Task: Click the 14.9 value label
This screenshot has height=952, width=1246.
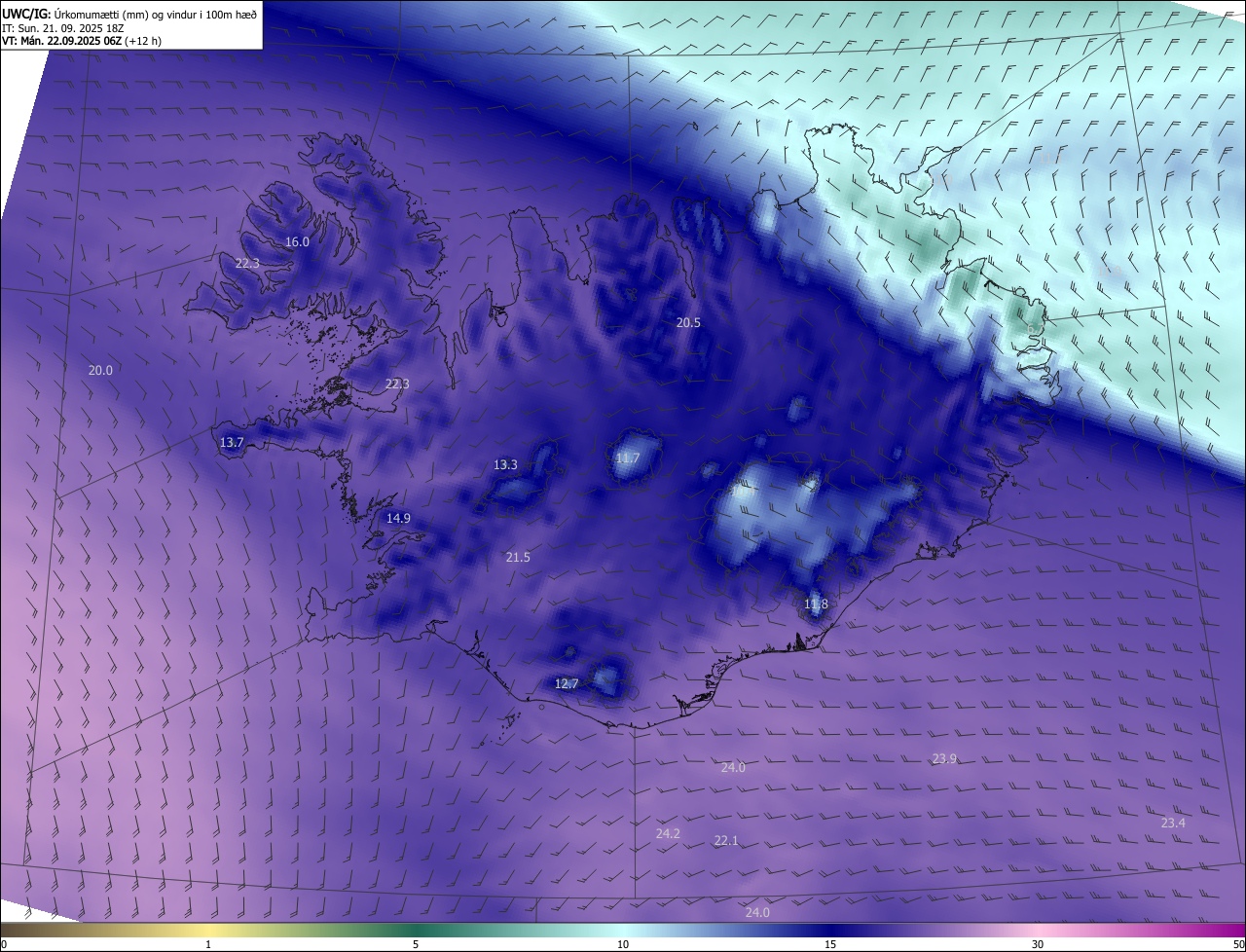Action: (x=398, y=518)
